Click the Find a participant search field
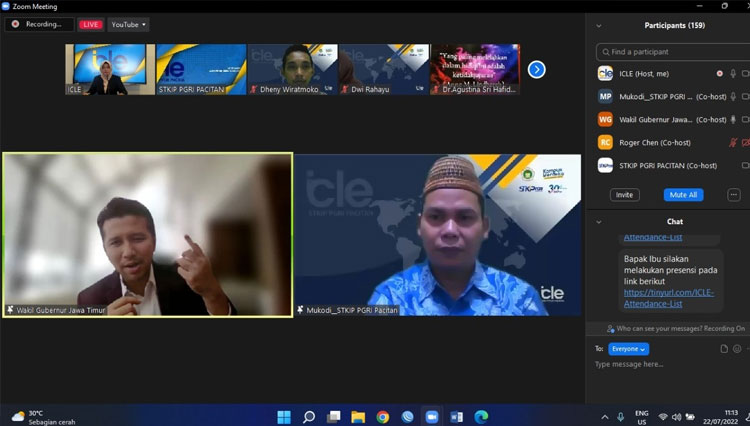750x426 pixels. click(x=670, y=51)
